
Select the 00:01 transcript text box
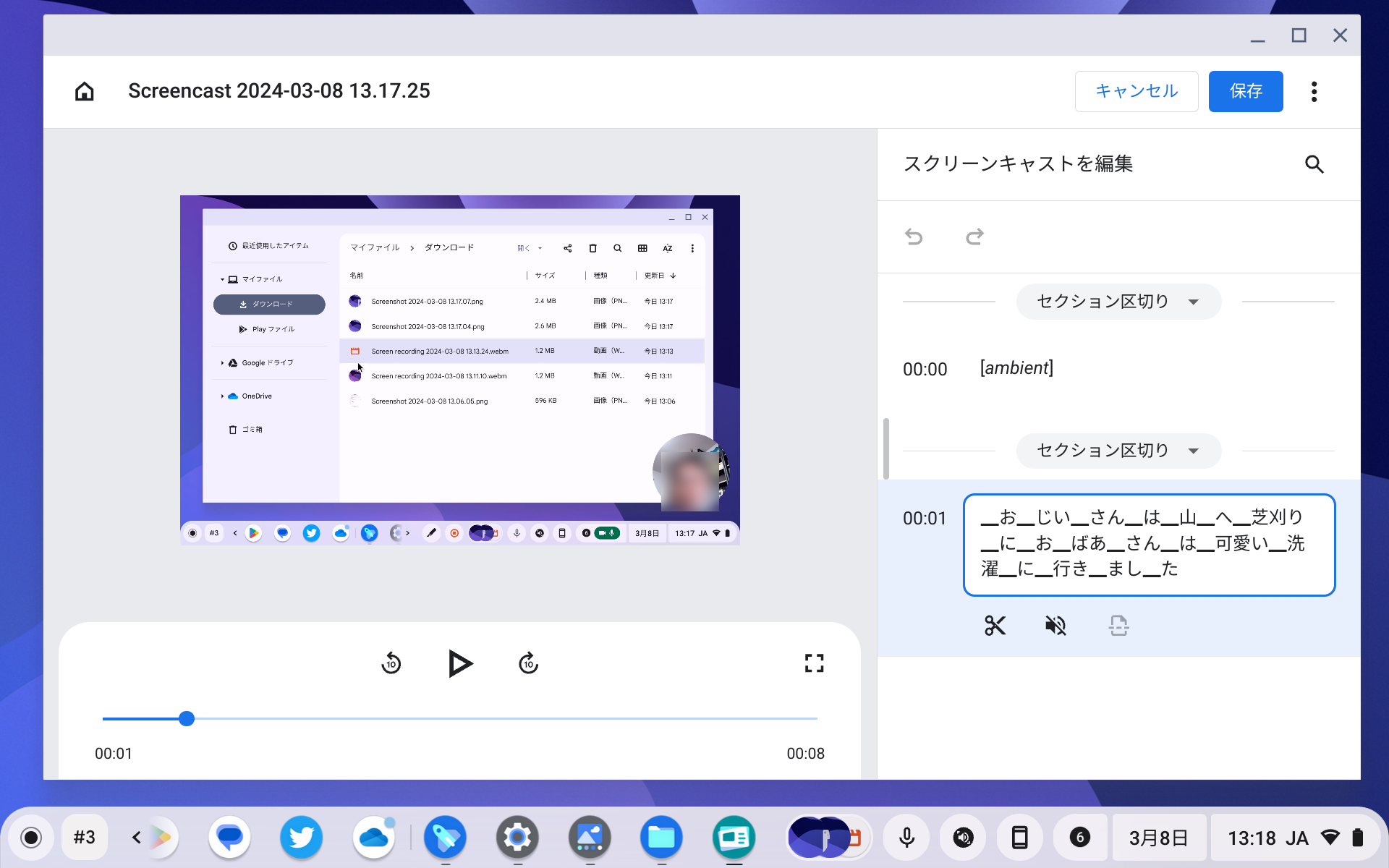(x=1149, y=544)
